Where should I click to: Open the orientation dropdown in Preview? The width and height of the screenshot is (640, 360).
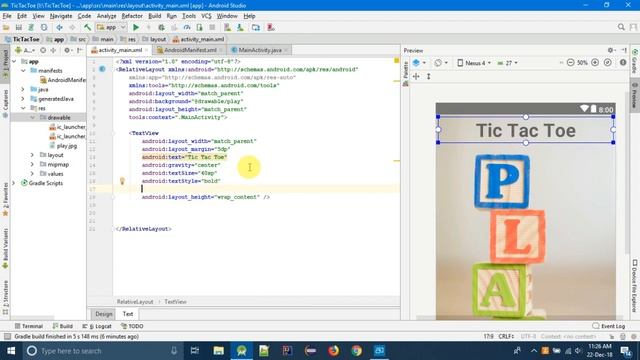pos(441,63)
